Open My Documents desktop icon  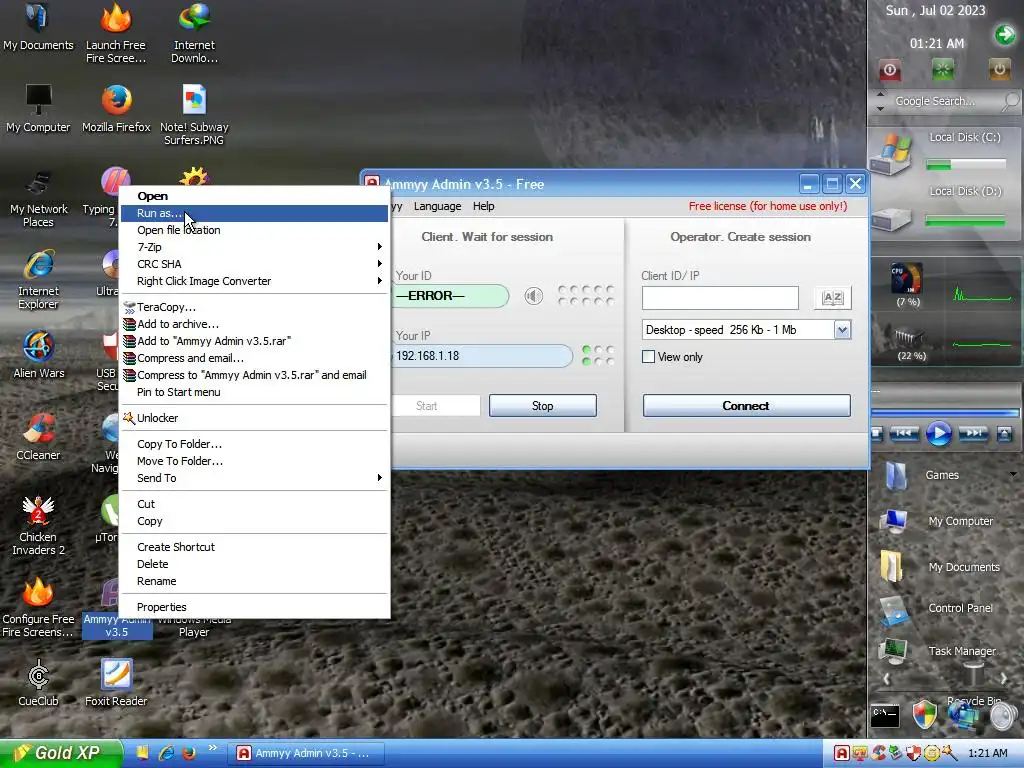point(38,27)
